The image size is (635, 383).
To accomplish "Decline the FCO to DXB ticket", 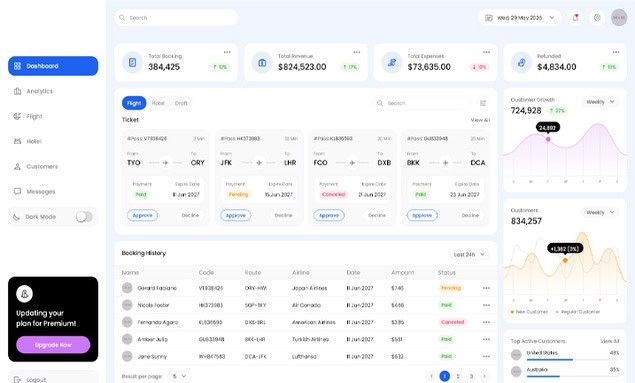I will (x=377, y=215).
